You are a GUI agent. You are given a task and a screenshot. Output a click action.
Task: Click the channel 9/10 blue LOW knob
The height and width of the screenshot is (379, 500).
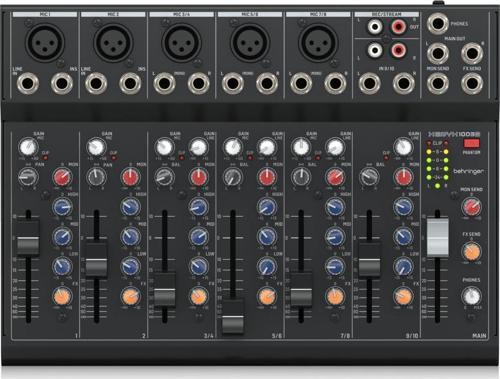click(x=403, y=266)
